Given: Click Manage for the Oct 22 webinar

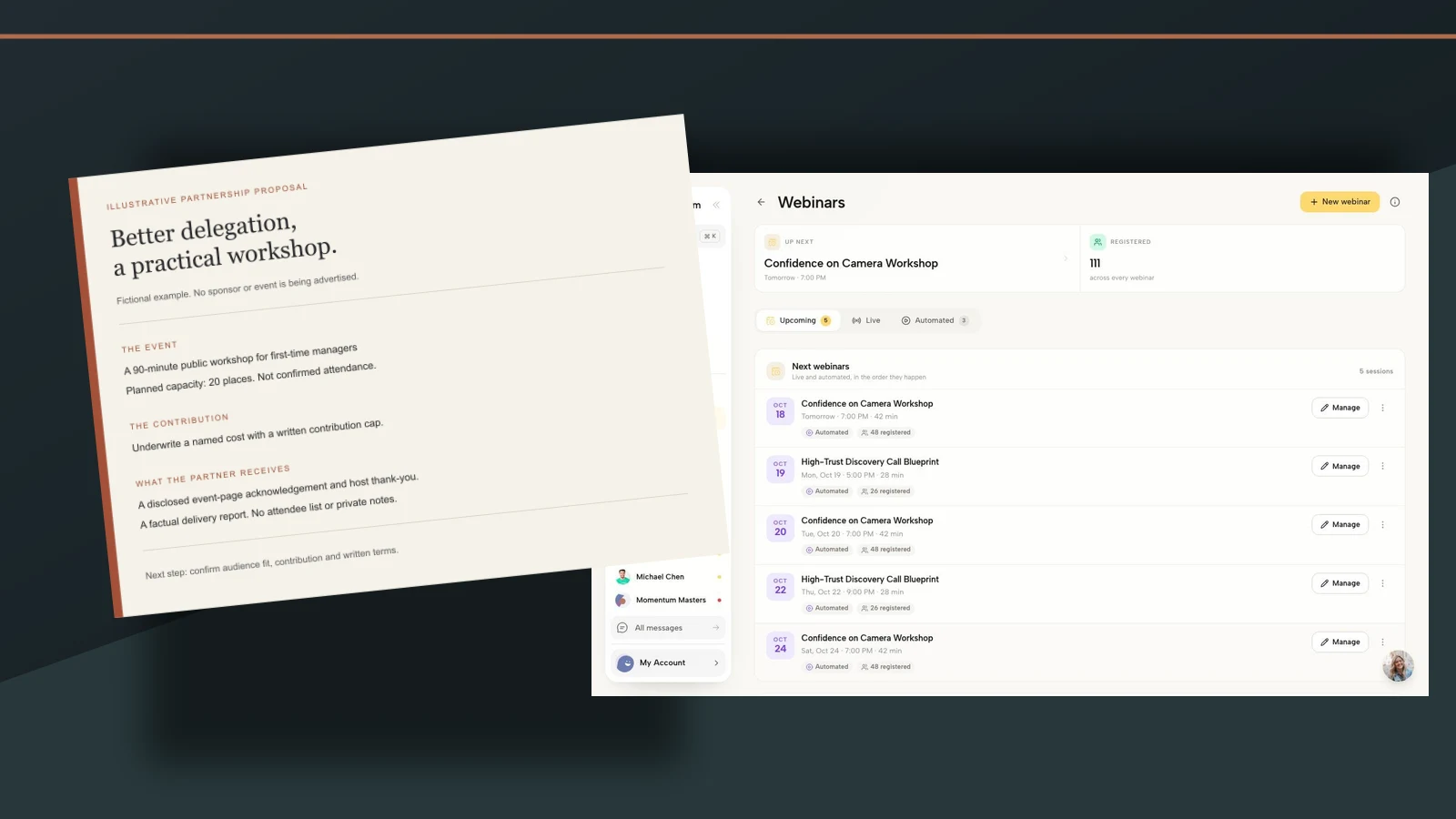Looking at the screenshot, I should tap(1340, 583).
